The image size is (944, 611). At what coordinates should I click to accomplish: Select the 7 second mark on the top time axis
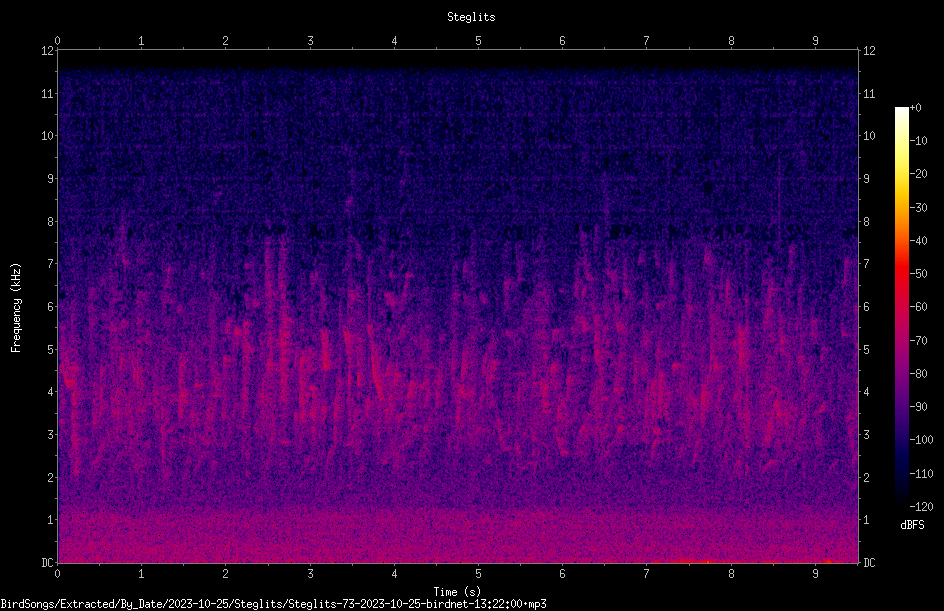pyautogui.click(x=647, y=41)
